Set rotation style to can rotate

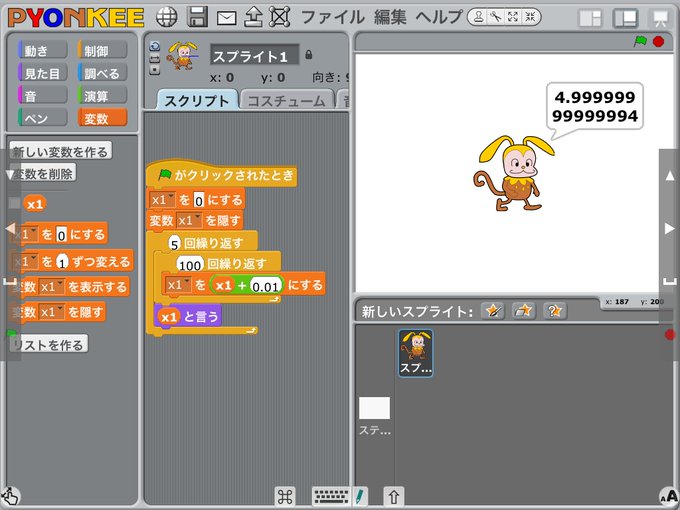pyautogui.click(x=154, y=46)
